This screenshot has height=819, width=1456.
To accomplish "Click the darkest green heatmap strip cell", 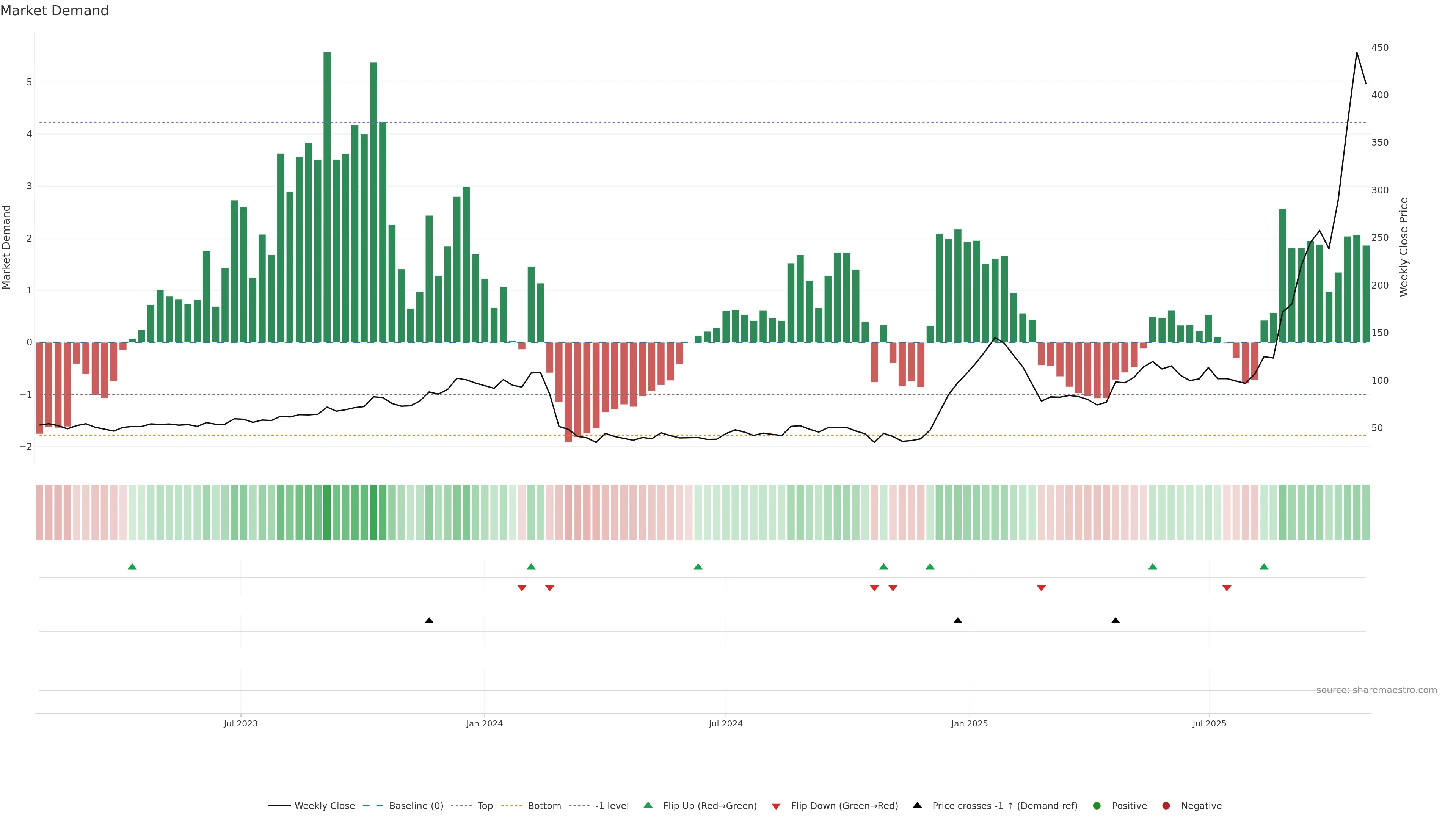I will [x=327, y=512].
